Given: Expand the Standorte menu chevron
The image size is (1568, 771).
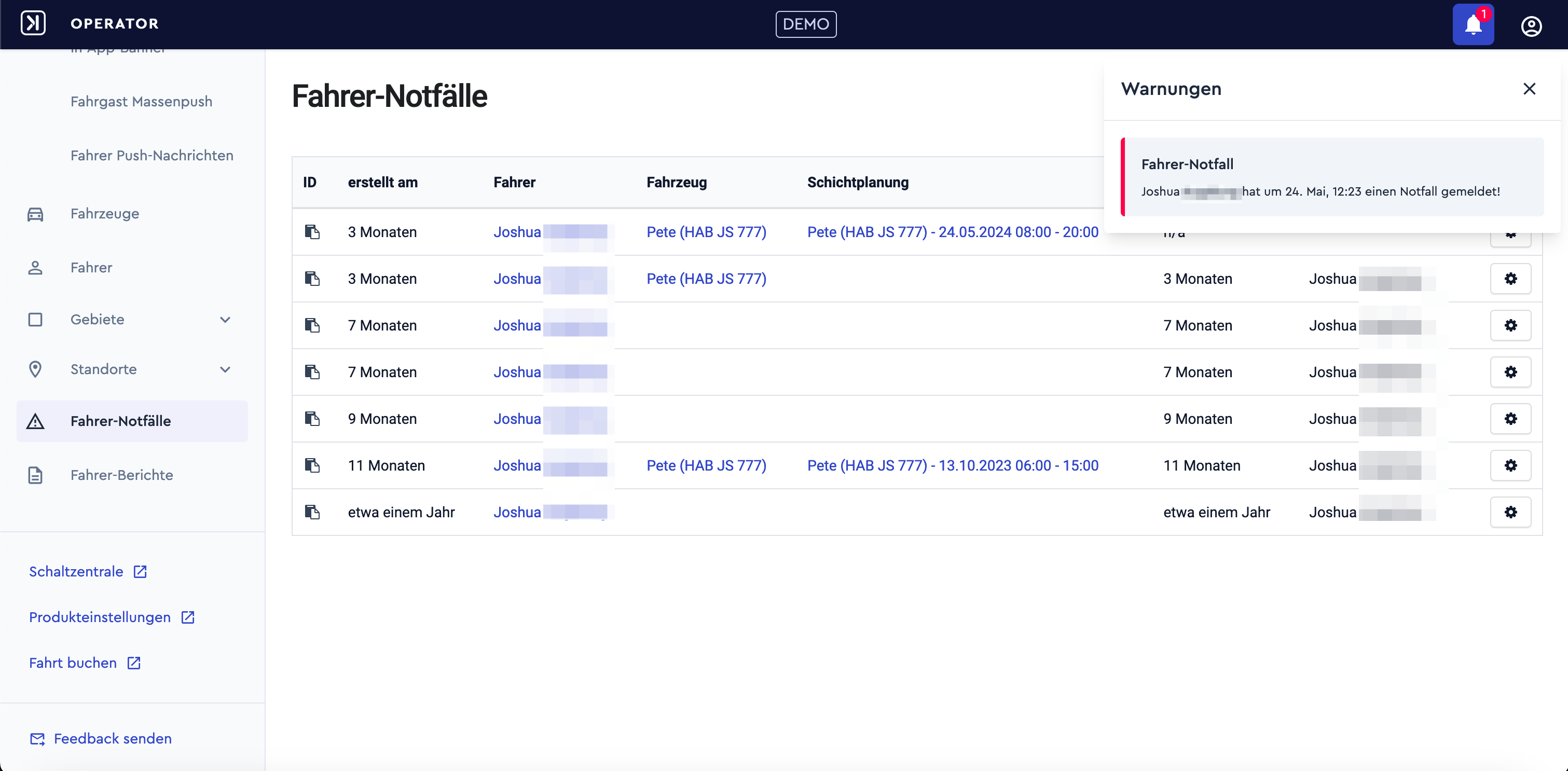Looking at the screenshot, I should pyautogui.click(x=225, y=369).
